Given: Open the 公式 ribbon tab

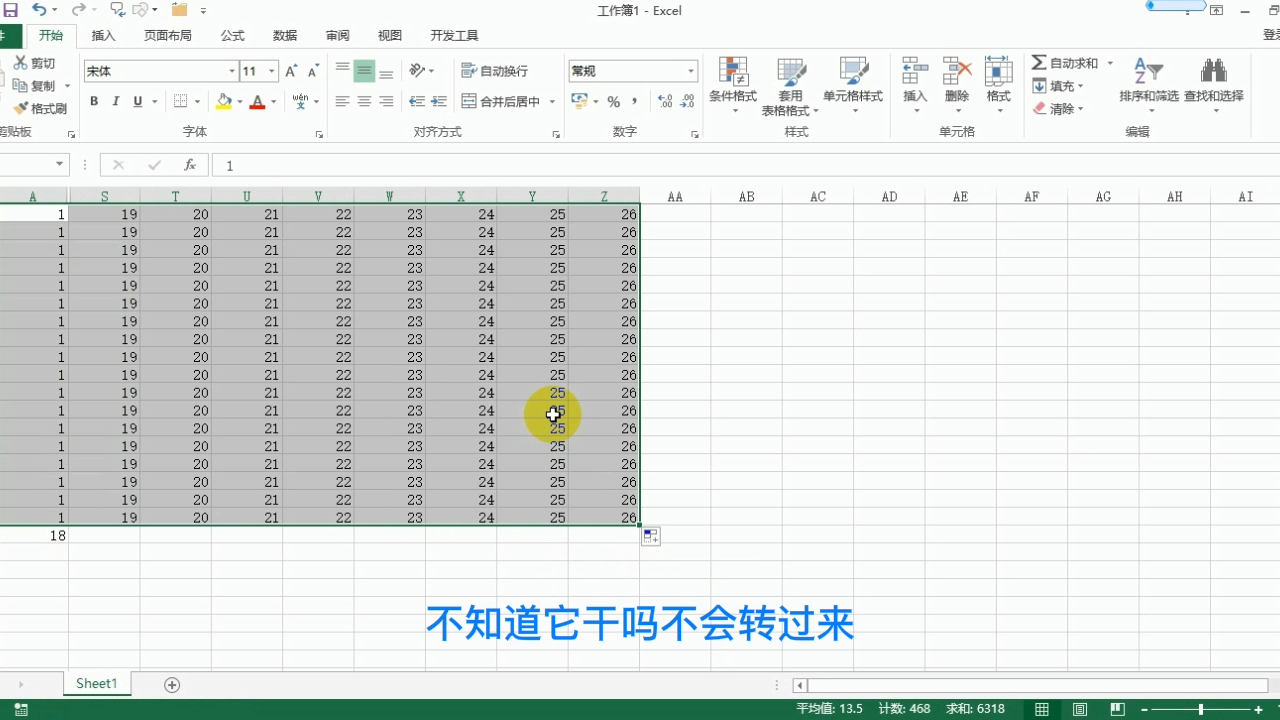Looking at the screenshot, I should point(232,35).
